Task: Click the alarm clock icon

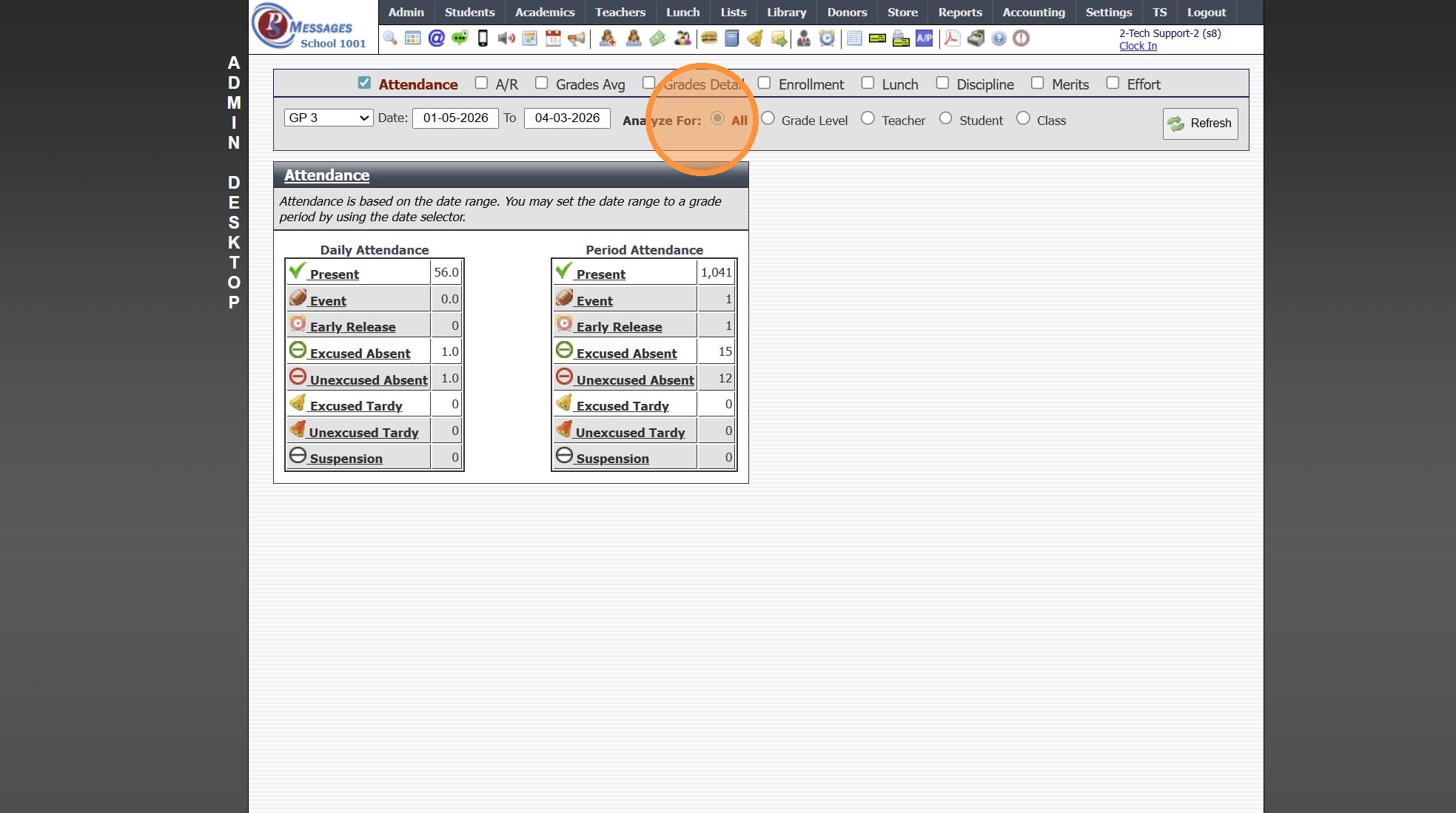Action: (x=827, y=38)
